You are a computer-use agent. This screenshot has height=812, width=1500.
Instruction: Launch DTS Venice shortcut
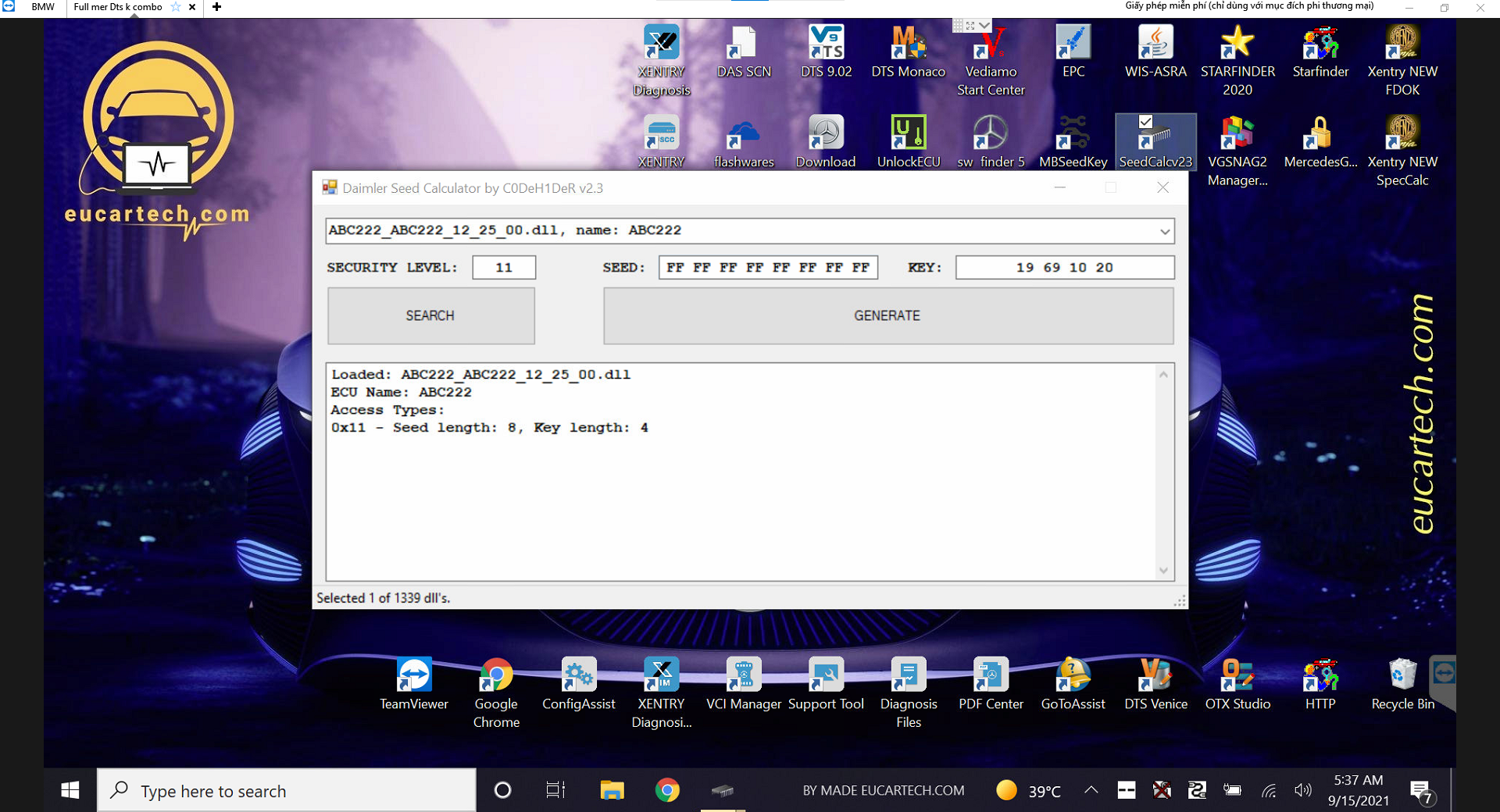click(x=1155, y=684)
